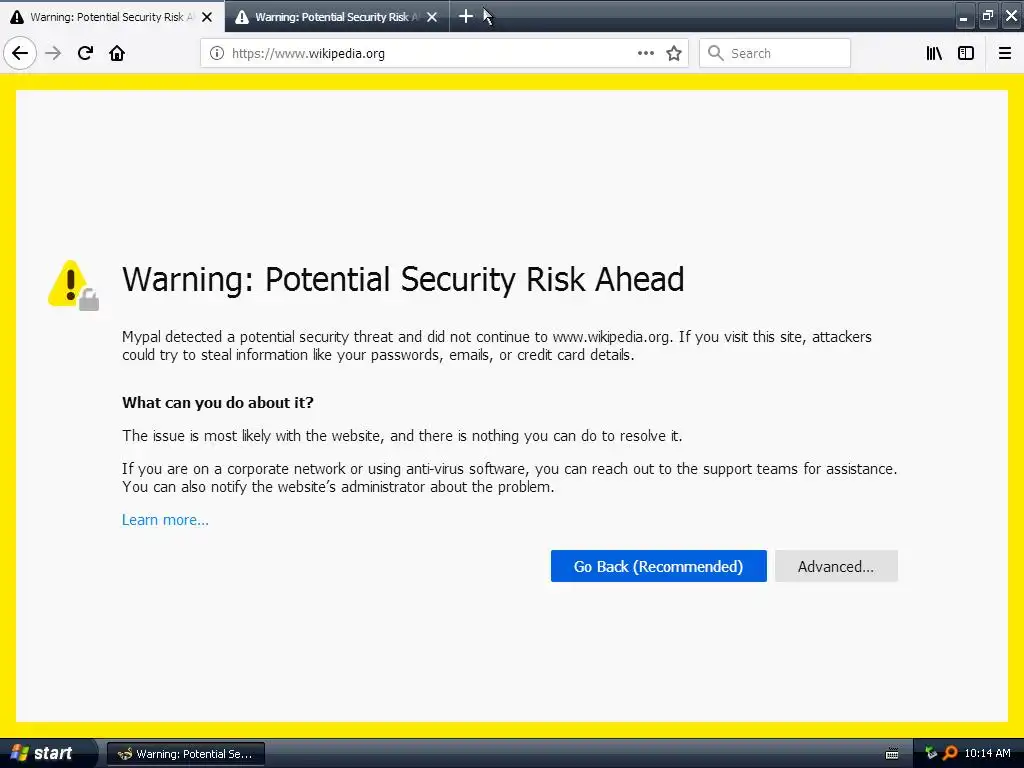Follow the Learn more... link
This screenshot has height=768, width=1024.
click(165, 520)
